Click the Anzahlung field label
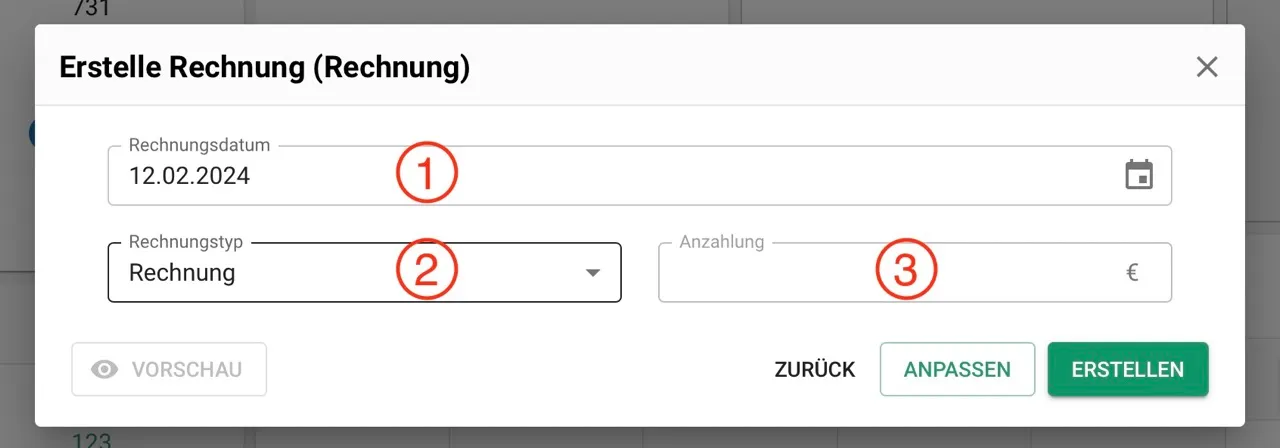 point(722,242)
